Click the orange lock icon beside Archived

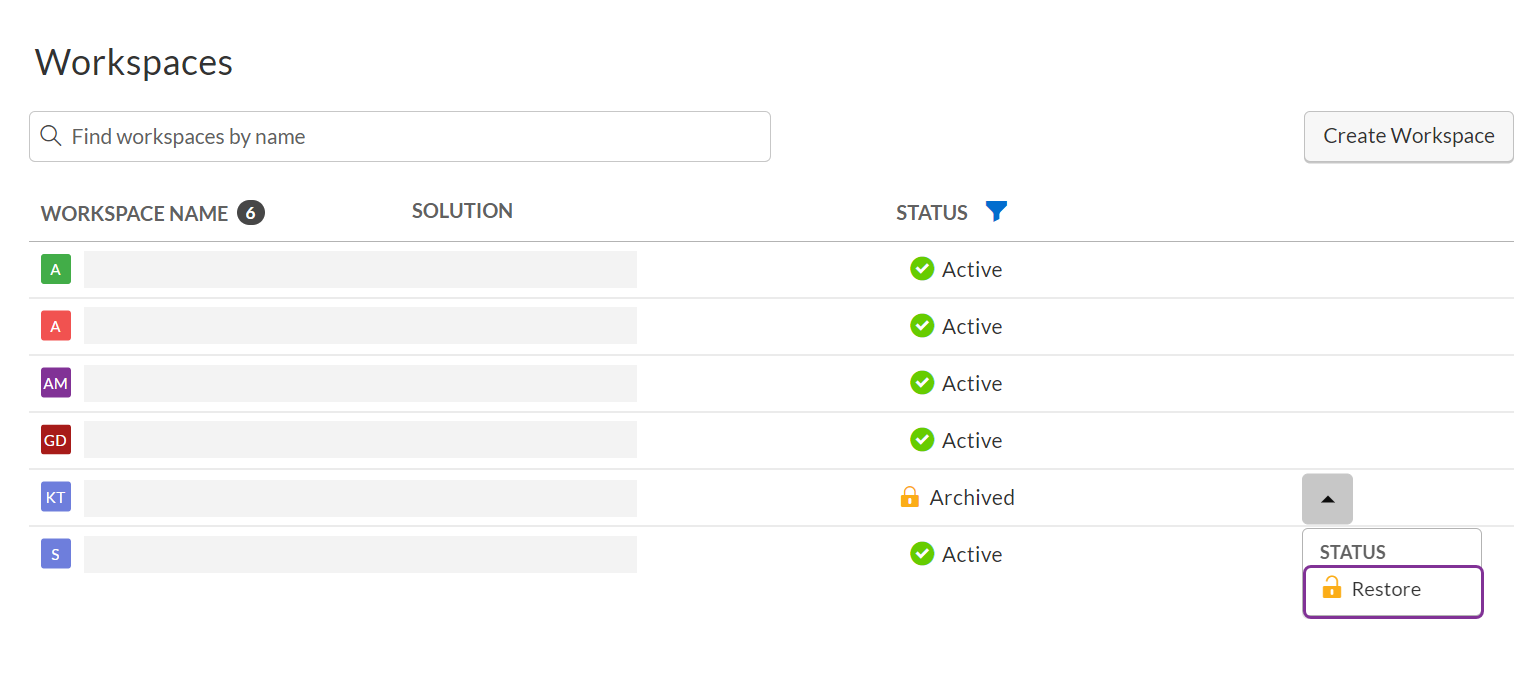[910, 496]
